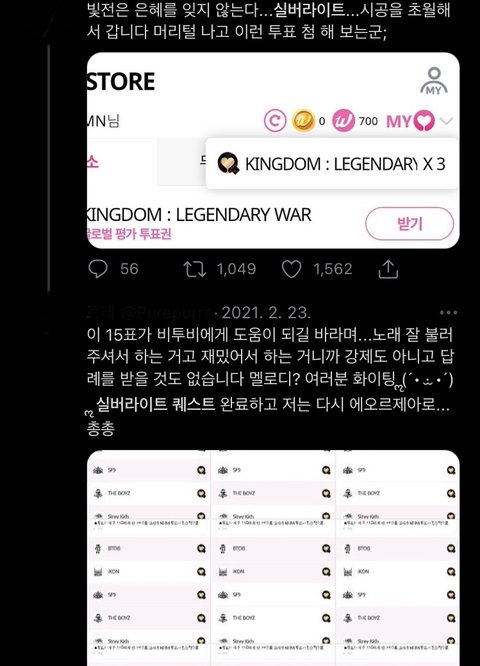The image size is (480, 666).
Task: Tap the pink C coin icon
Action: [275, 121]
